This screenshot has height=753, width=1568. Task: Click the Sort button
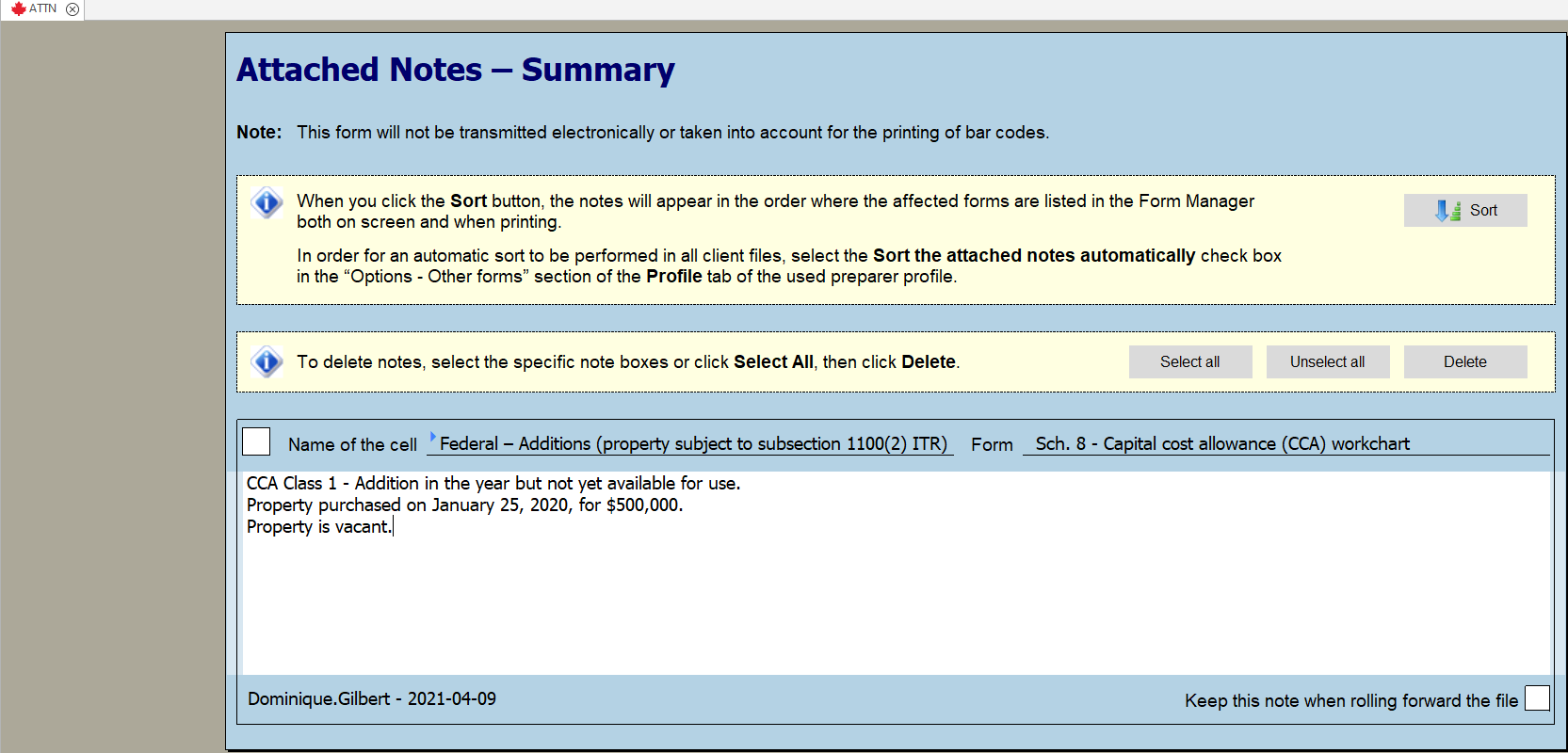[1465, 211]
